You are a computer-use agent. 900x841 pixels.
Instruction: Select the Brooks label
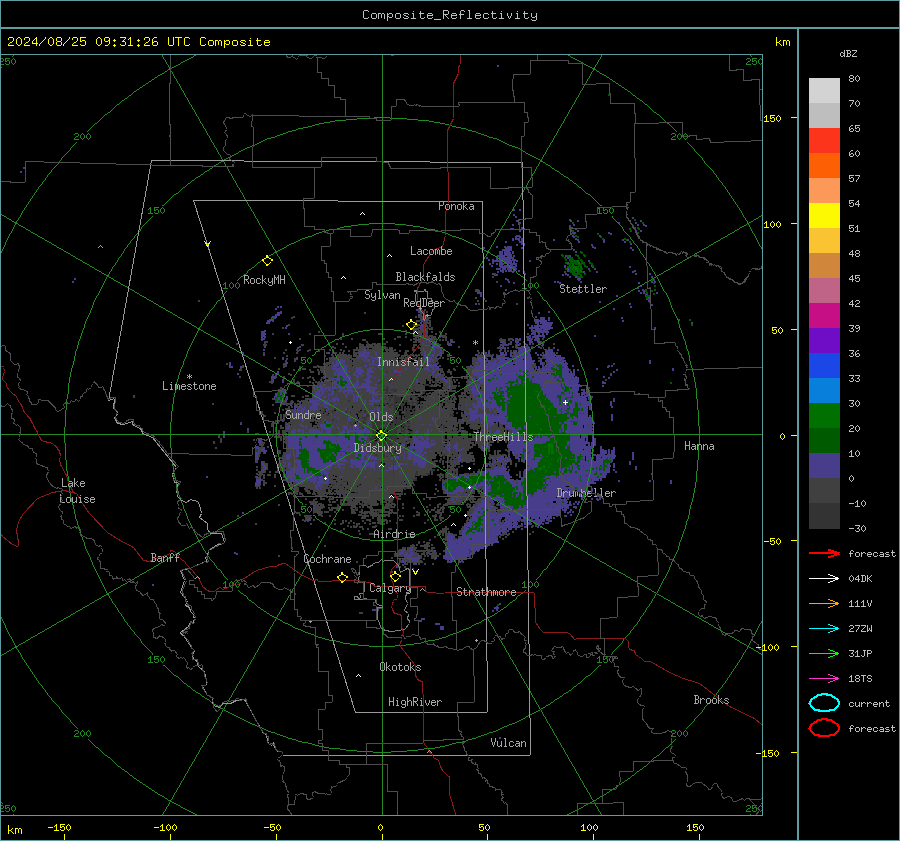click(x=711, y=700)
